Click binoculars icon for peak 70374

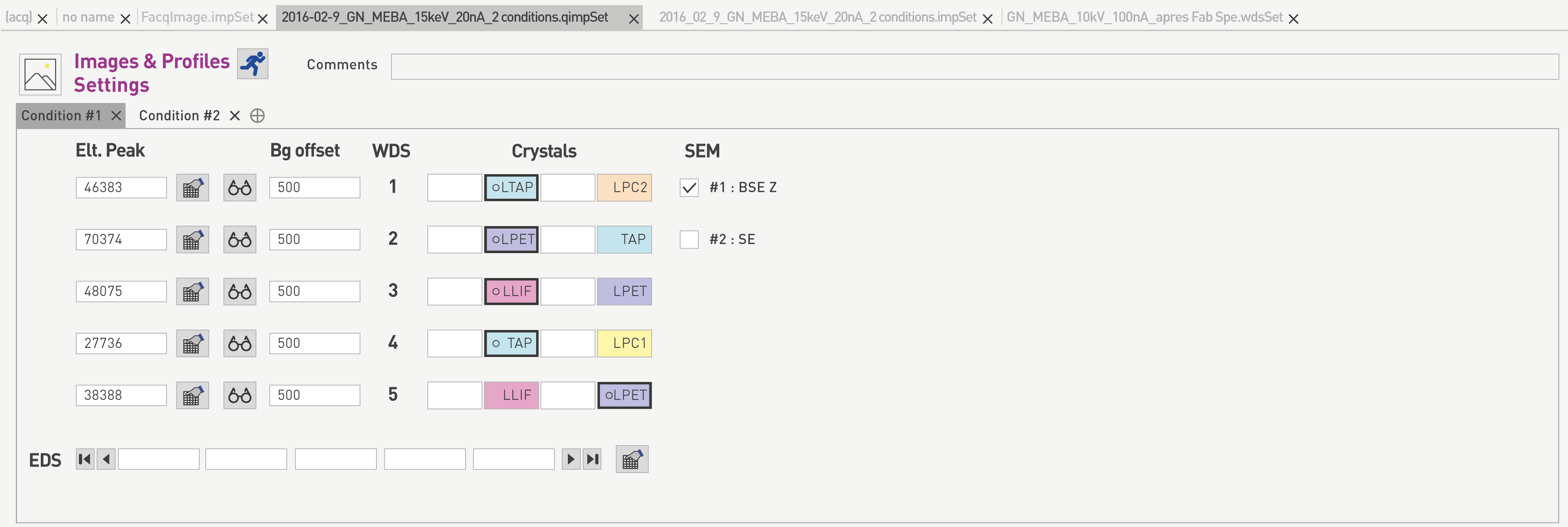(x=239, y=240)
